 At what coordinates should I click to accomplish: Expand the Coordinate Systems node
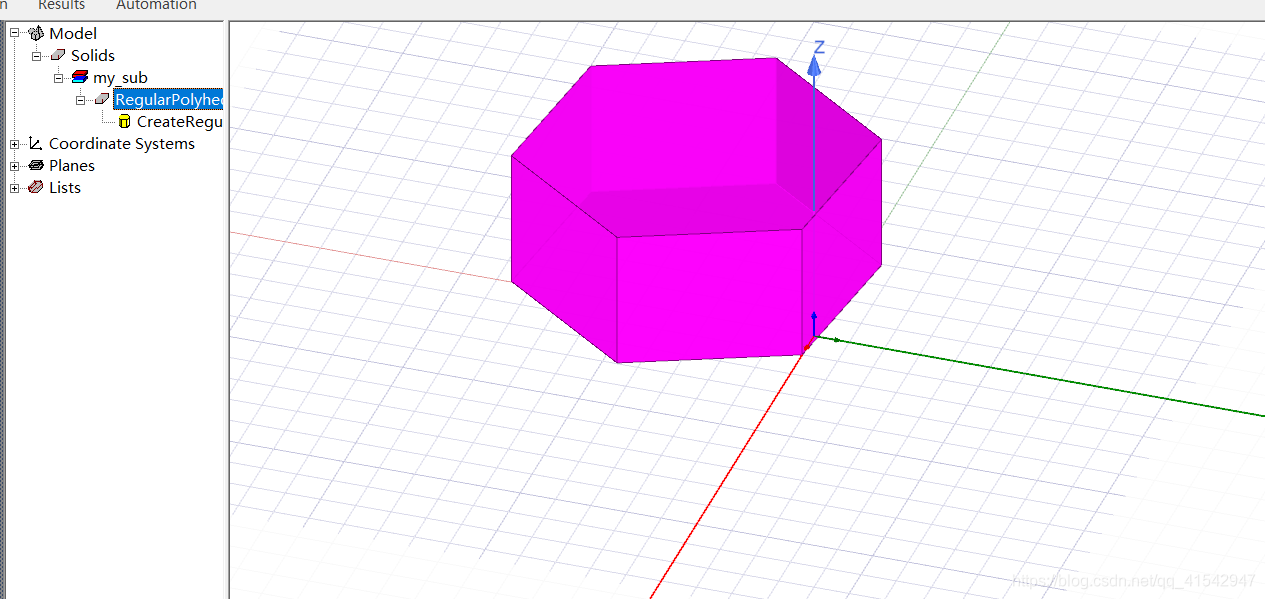(15, 143)
